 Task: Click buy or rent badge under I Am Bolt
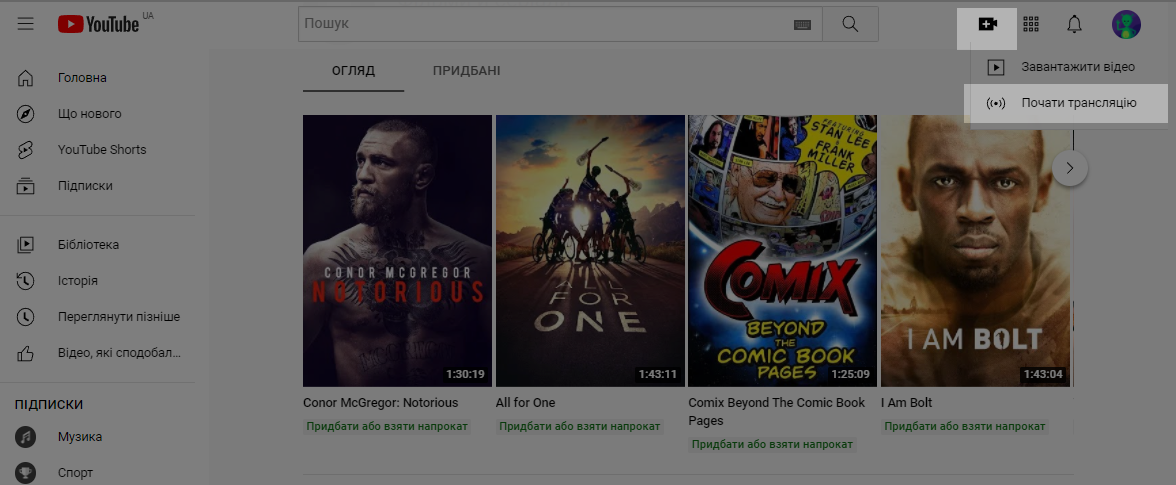[964, 427]
